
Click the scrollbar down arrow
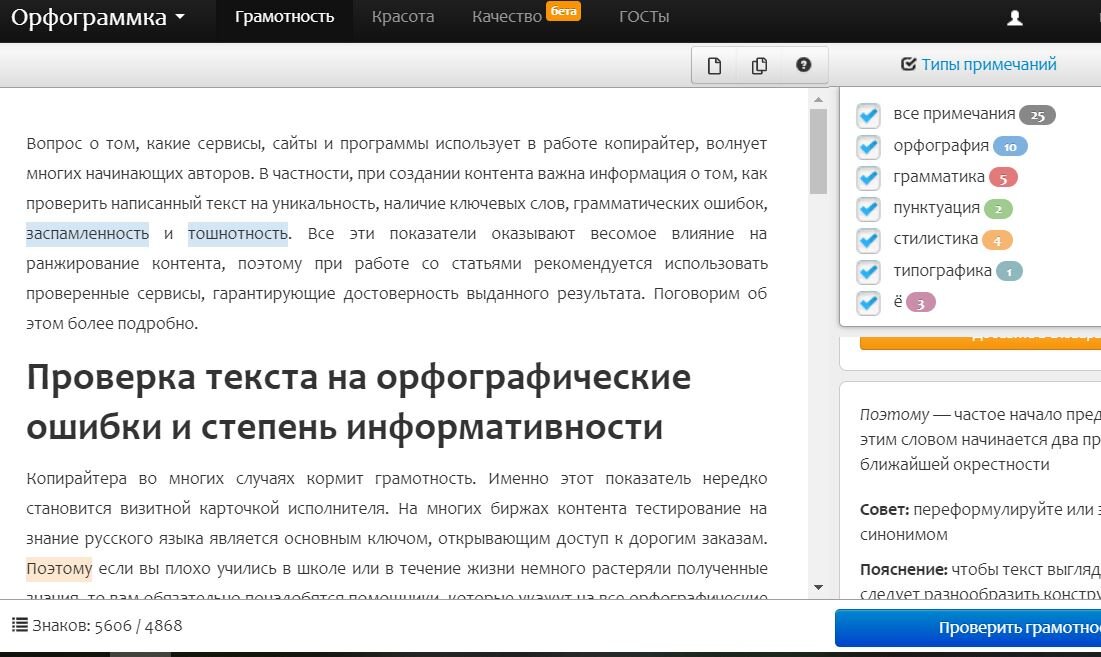pos(818,588)
